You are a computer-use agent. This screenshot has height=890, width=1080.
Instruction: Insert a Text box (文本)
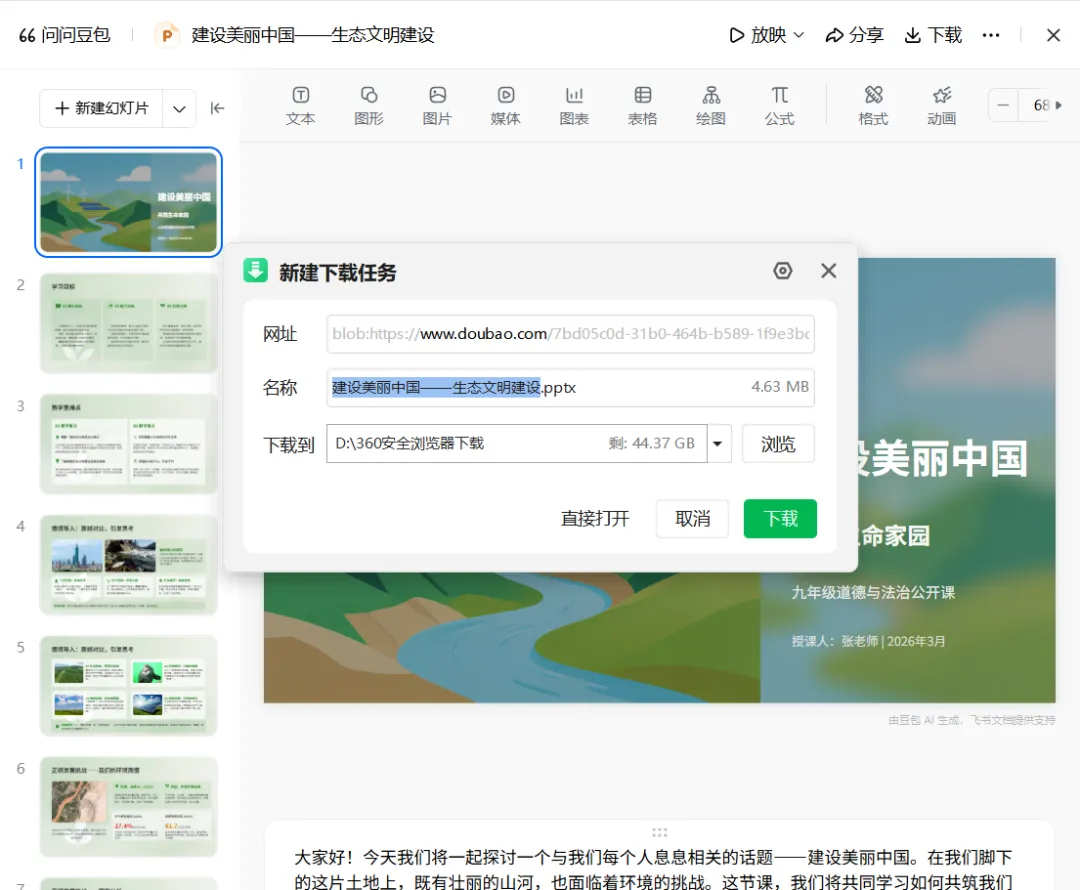click(300, 105)
